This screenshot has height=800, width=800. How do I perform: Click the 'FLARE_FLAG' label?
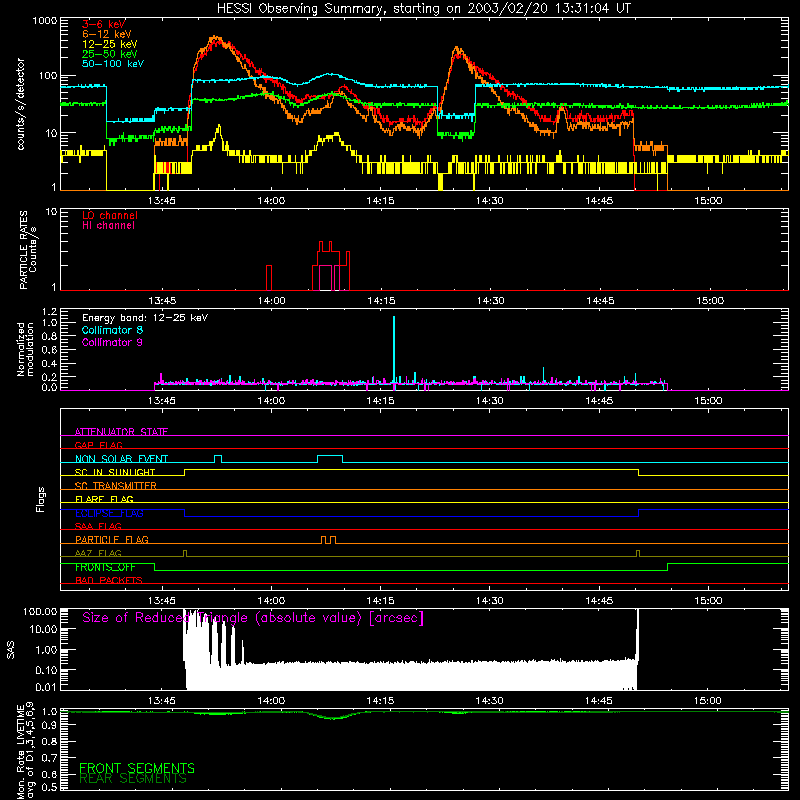tap(104, 499)
